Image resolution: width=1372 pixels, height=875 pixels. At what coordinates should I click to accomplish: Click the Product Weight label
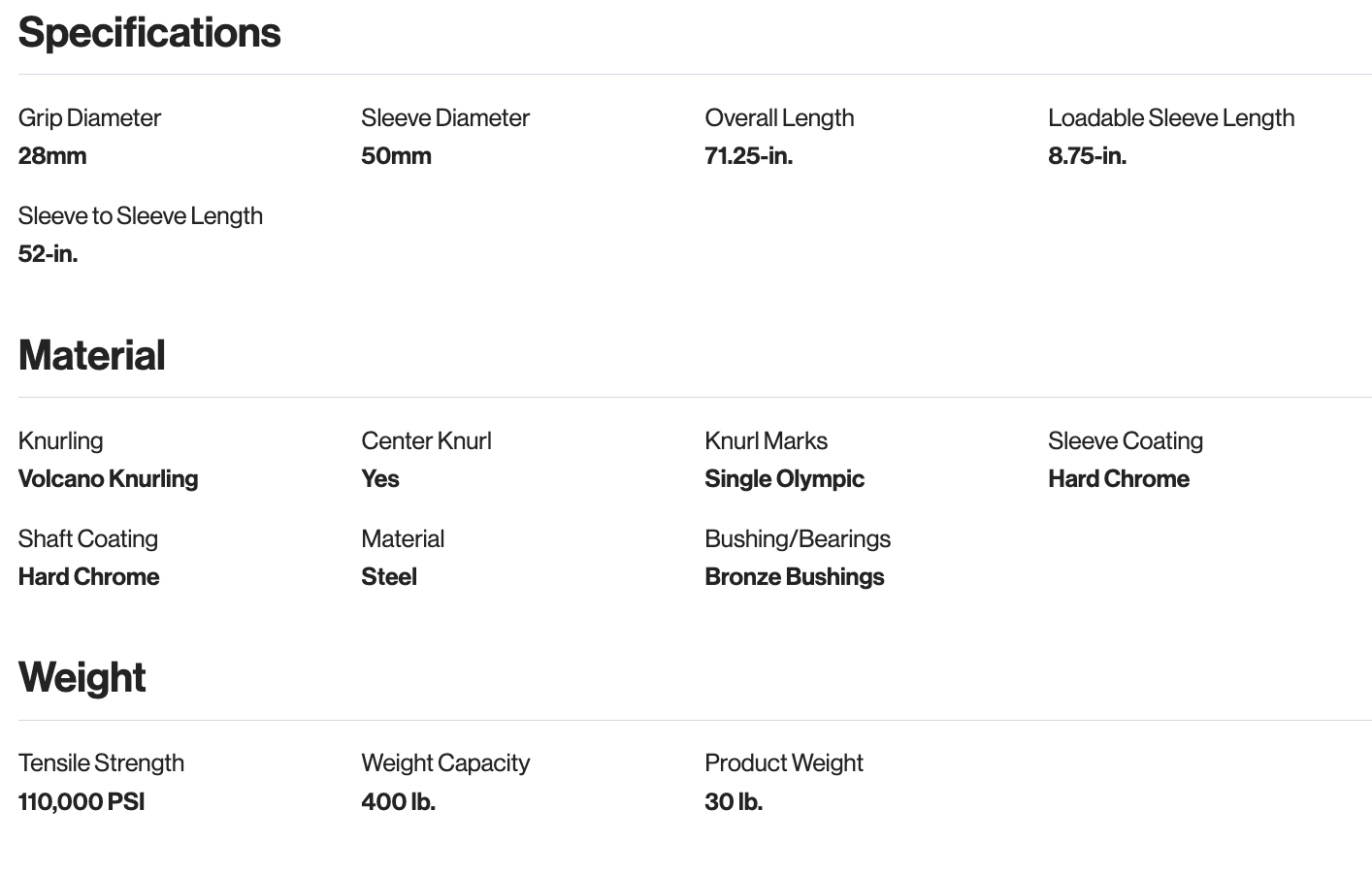[x=784, y=763]
